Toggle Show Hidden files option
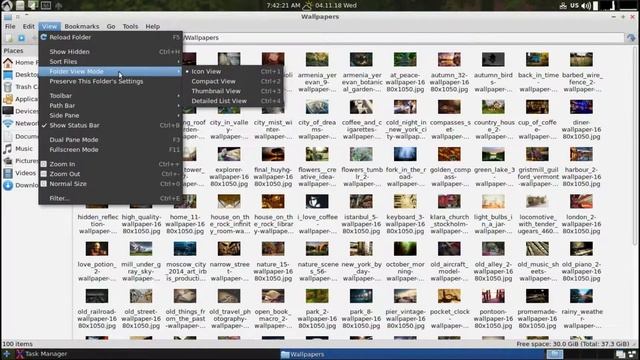Screen dimensions: 640x360 [x=110, y=52]
